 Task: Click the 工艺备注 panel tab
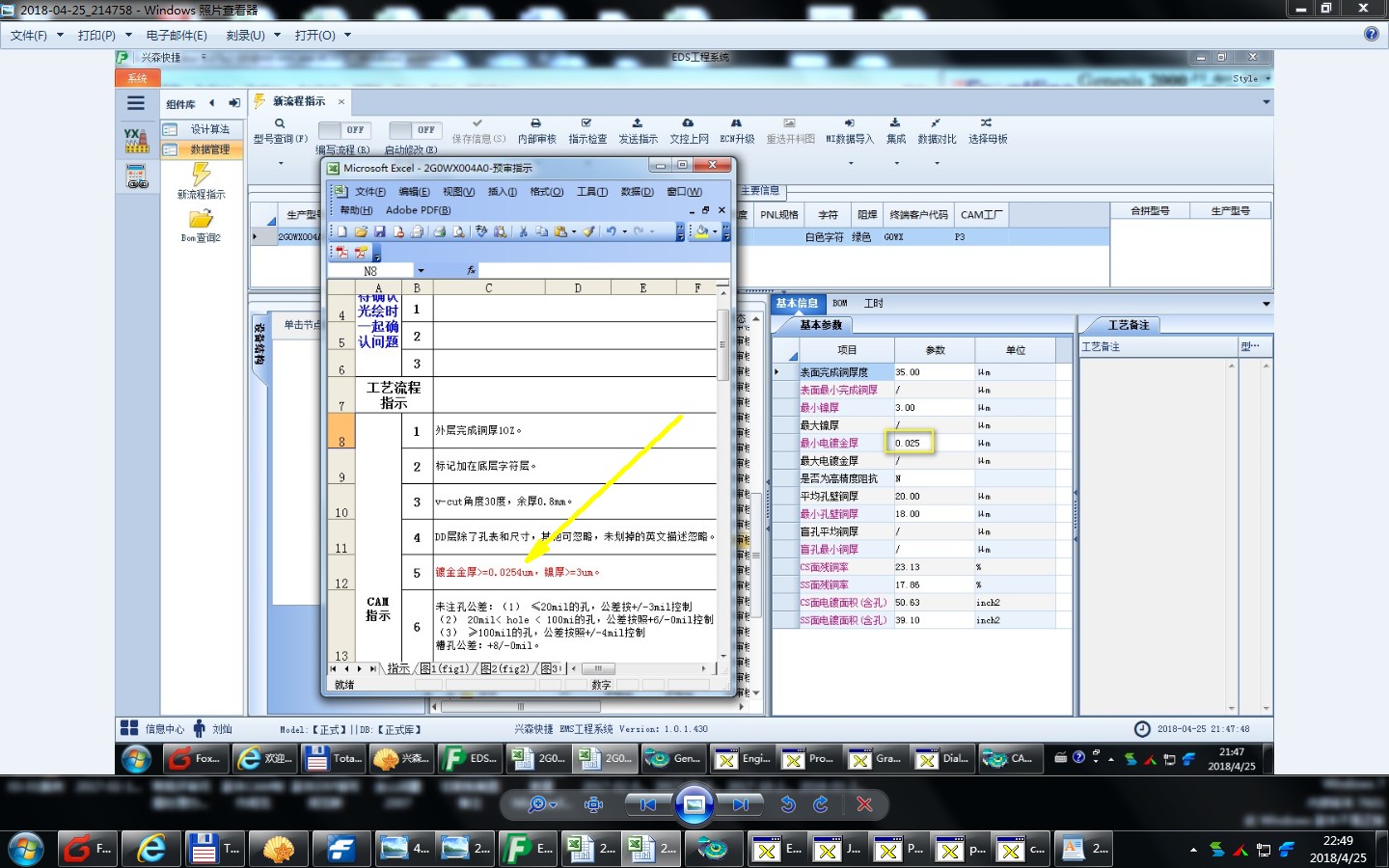(1128, 325)
